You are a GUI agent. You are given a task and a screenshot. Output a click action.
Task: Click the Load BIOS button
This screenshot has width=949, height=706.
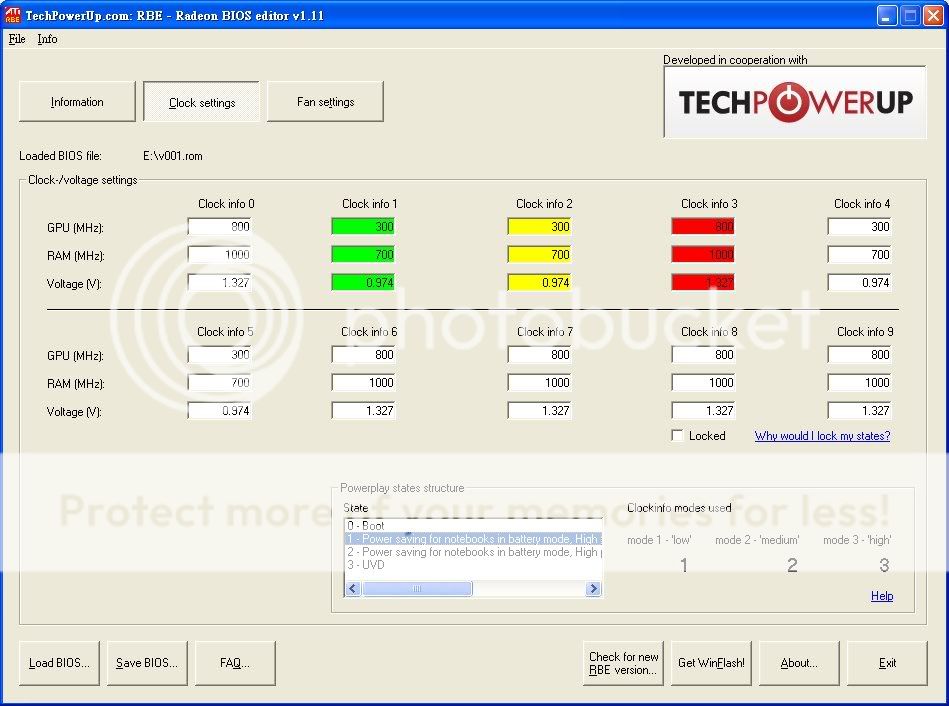[x=59, y=663]
